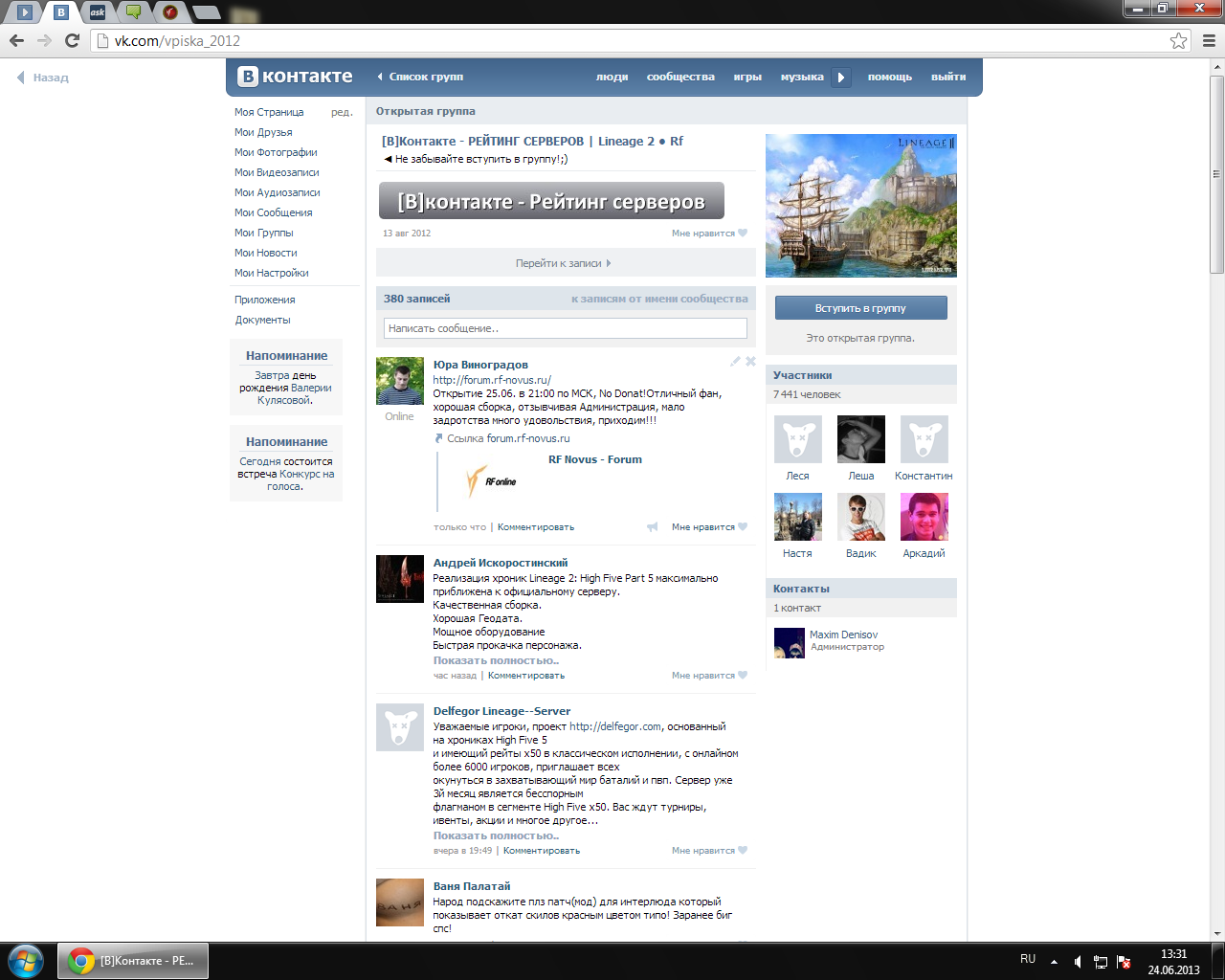
Task: Filter to записям от имени сообщества
Action: [x=659, y=299]
